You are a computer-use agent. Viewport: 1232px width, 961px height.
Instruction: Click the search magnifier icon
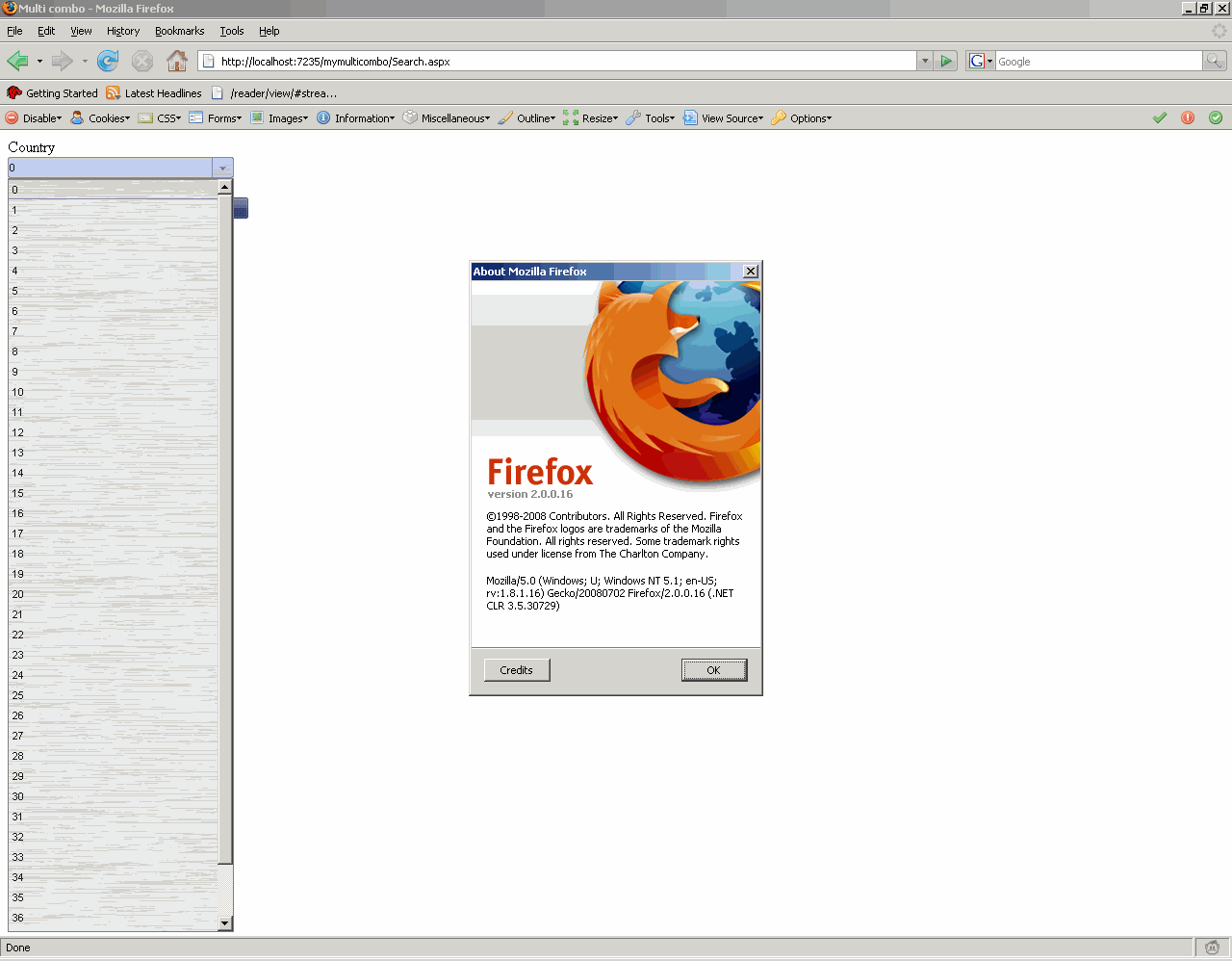(x=1215, y=61)
